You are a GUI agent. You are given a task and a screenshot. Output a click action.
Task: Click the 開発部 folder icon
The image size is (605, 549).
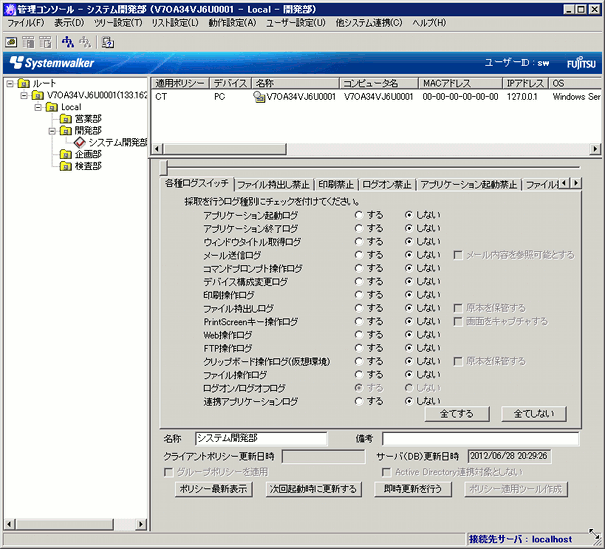coord(66,130)
